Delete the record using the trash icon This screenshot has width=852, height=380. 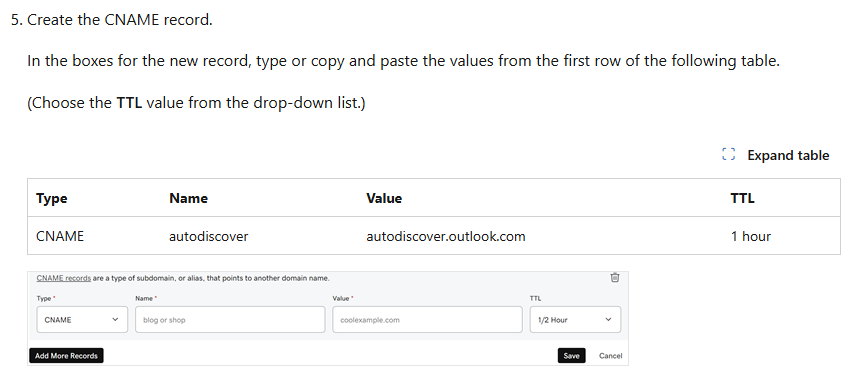tap(615, 277)
